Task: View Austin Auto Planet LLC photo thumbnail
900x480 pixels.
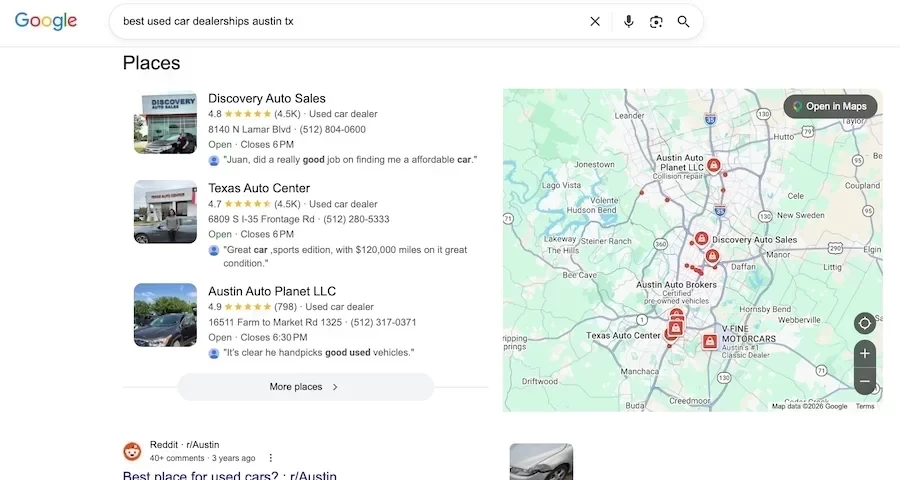Action: pos(165,315)
